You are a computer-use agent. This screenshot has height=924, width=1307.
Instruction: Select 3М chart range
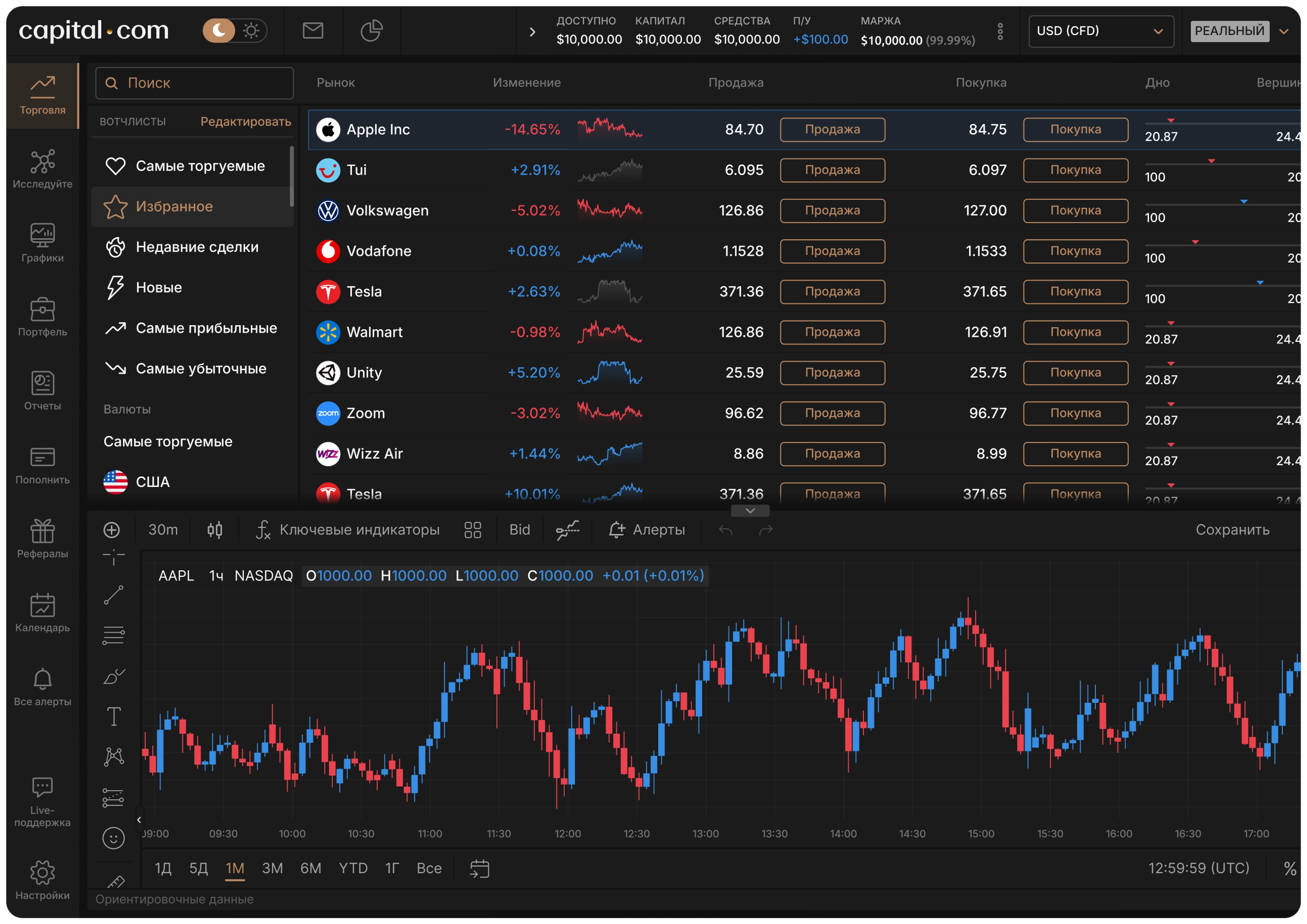click(x=272, y=869)
